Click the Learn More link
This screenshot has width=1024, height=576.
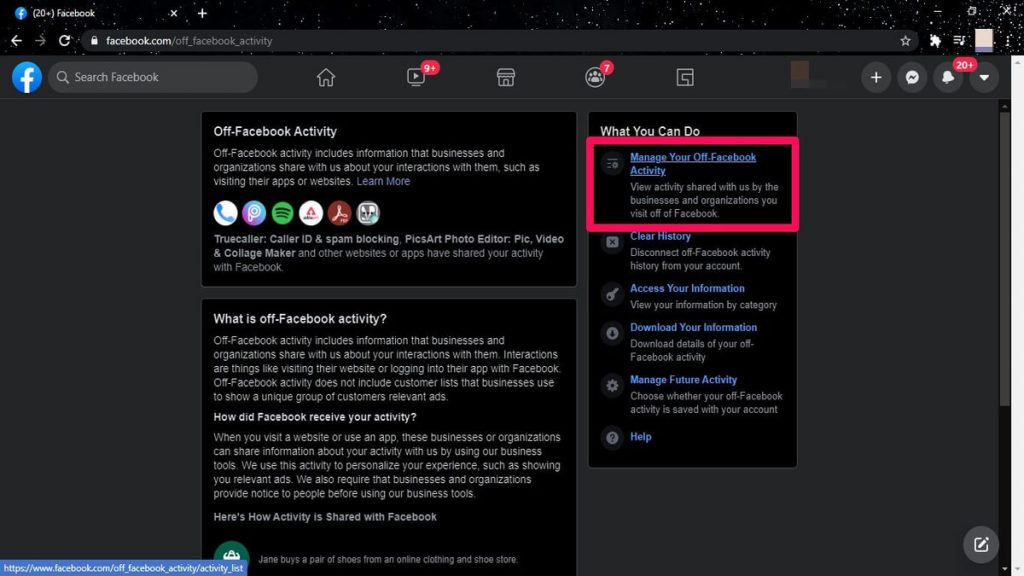(x=383, y=181)
